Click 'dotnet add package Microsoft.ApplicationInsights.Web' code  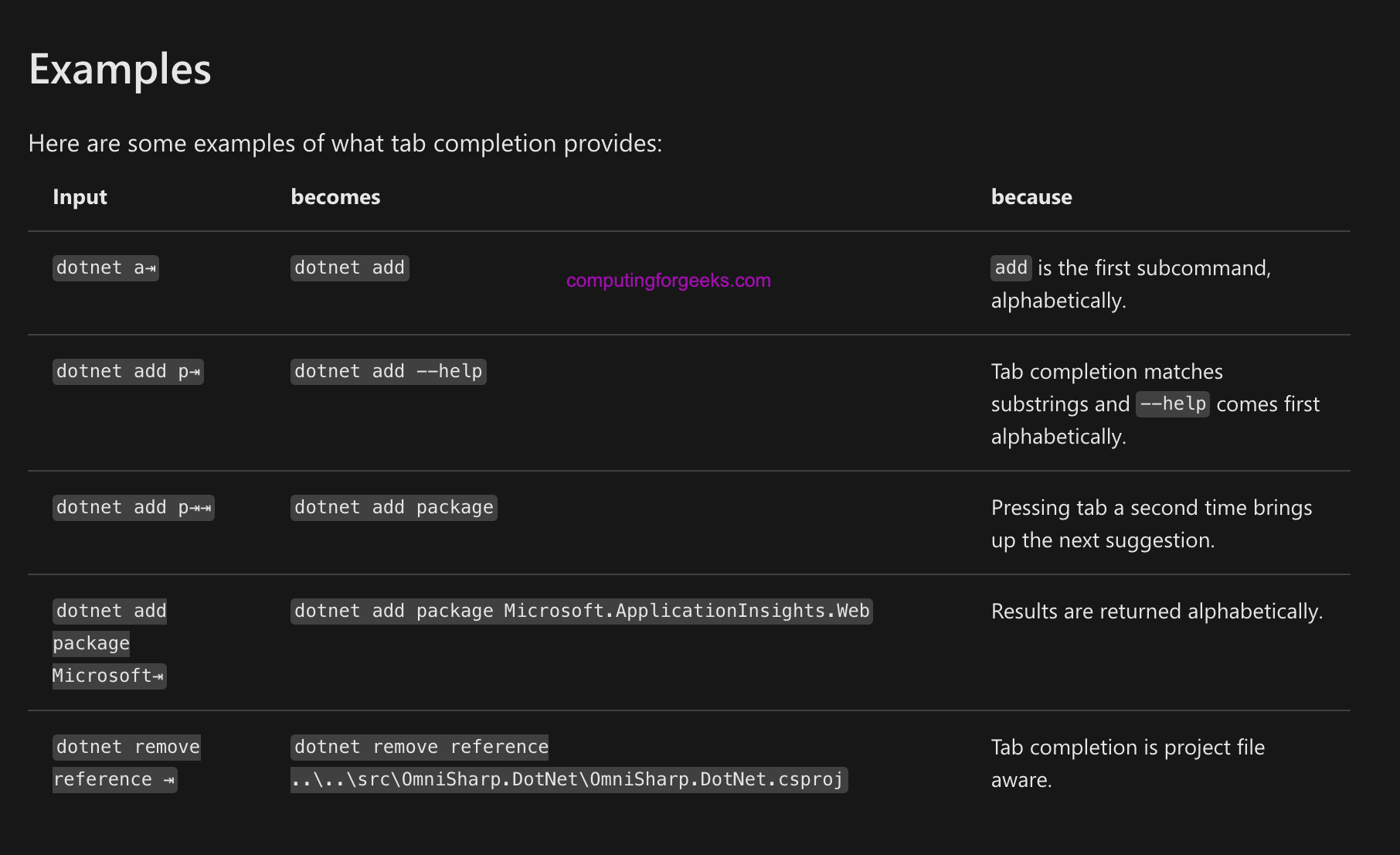click(x=582, y=611)
